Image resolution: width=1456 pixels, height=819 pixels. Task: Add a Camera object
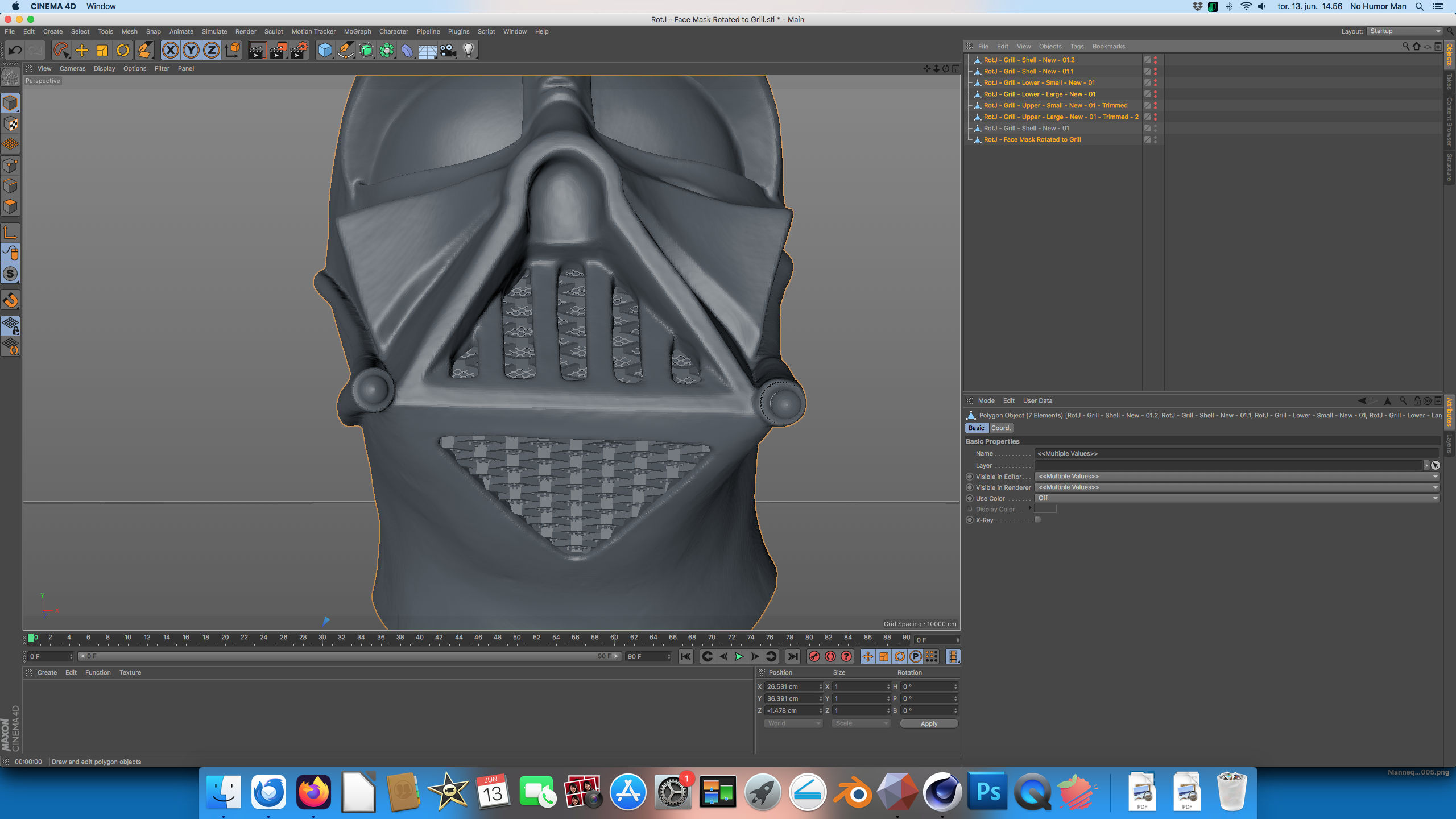(x=448, y=50)
